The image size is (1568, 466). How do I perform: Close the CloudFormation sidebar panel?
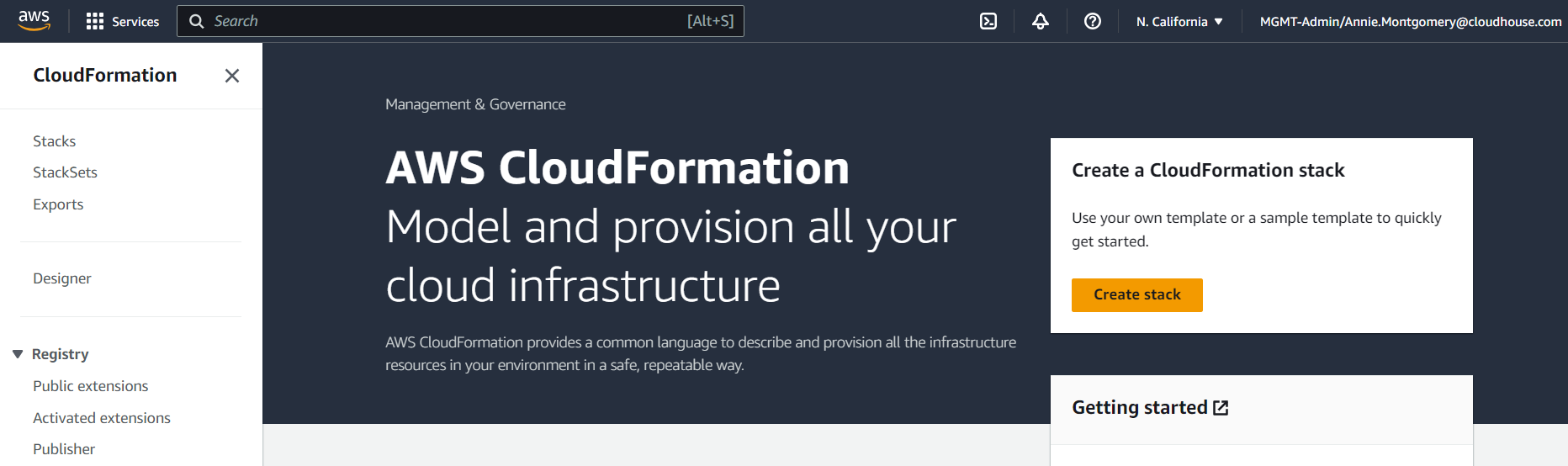(232, 76)
